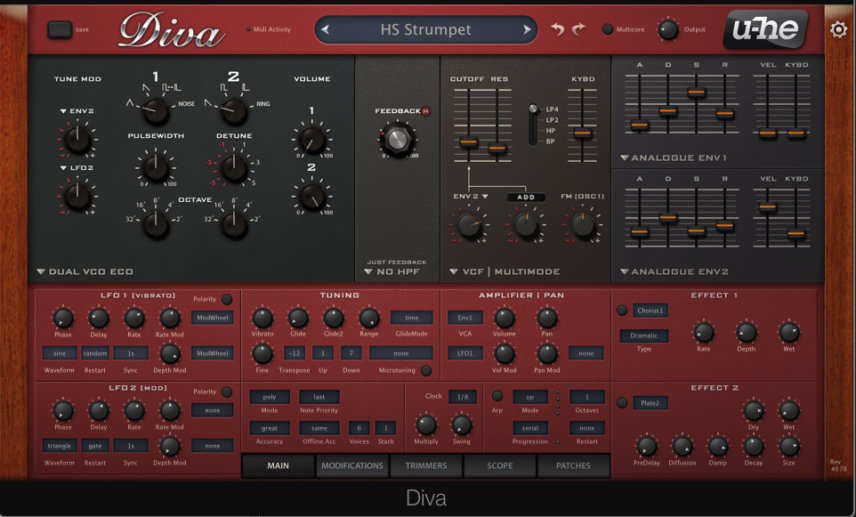Expand the DUAL VCO ECO oscillator menu
The width and height of the screenshot is (856, 517).
coord(85,271)
